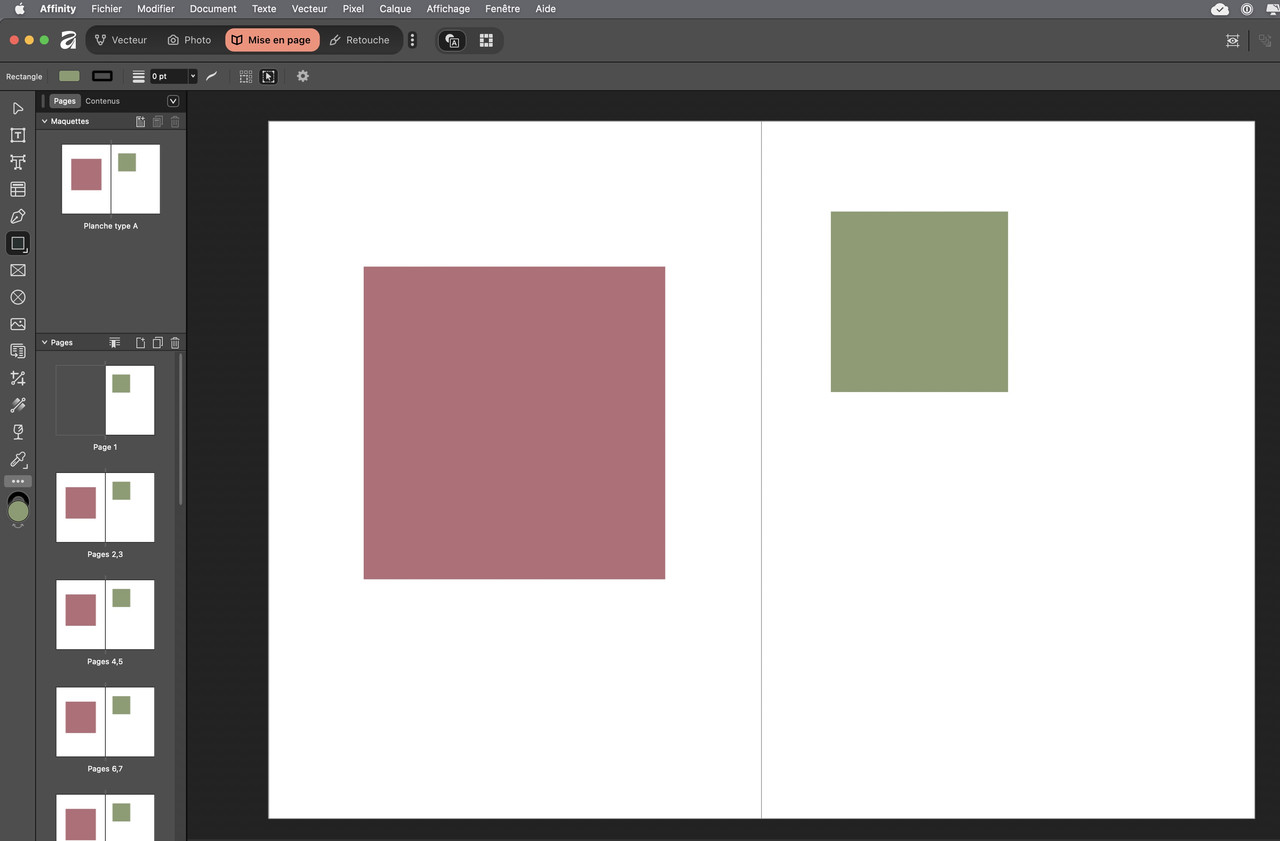Screen dimensions: 1280x841
Task: Select the Data Merge Layout tool
Action: (18, 351)
